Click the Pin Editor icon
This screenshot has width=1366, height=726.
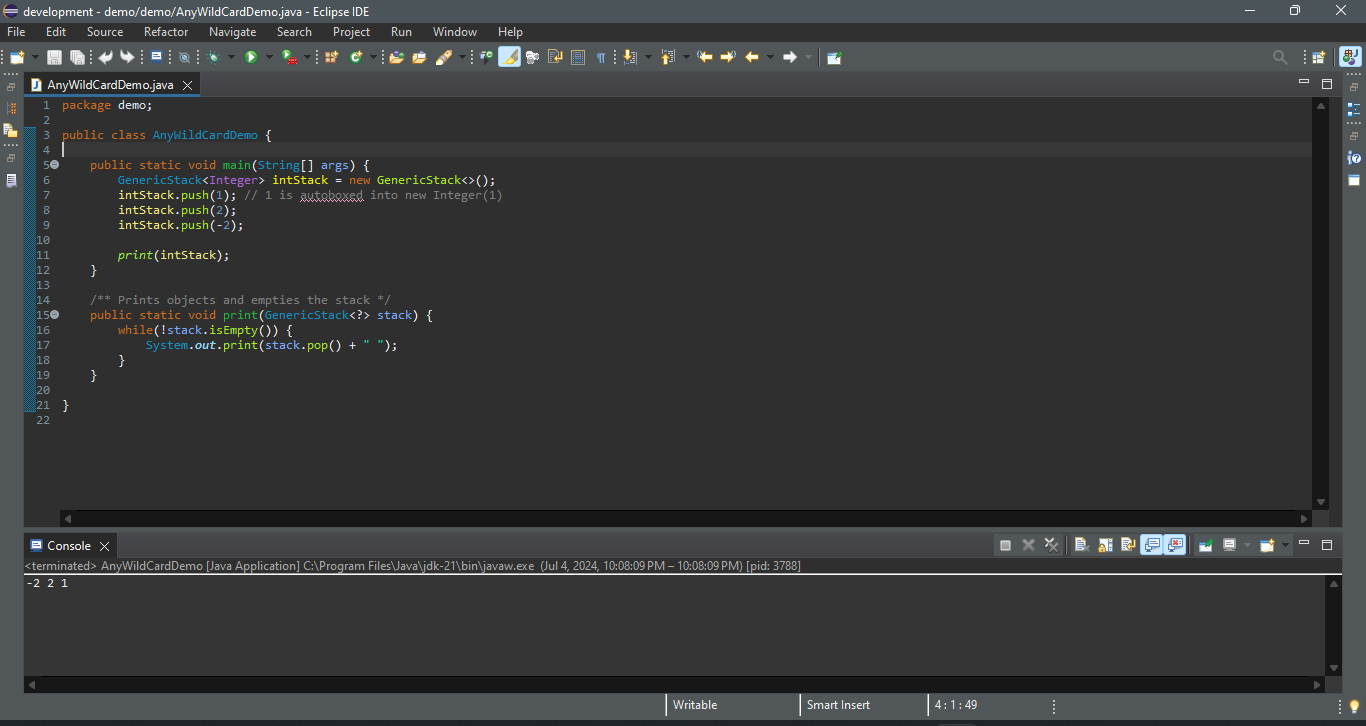834,58
